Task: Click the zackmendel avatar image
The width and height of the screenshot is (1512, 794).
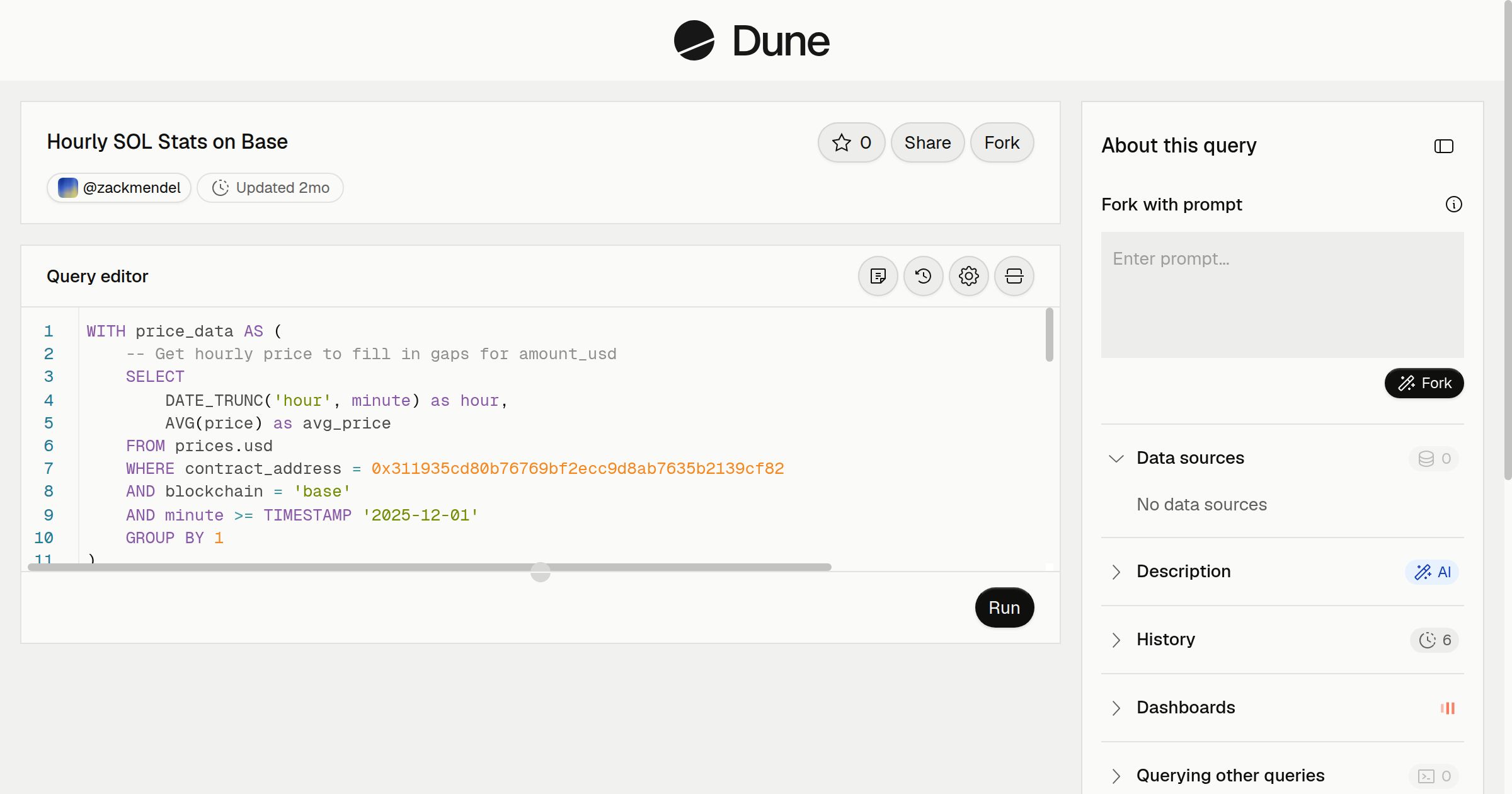Action: [67, 188]
